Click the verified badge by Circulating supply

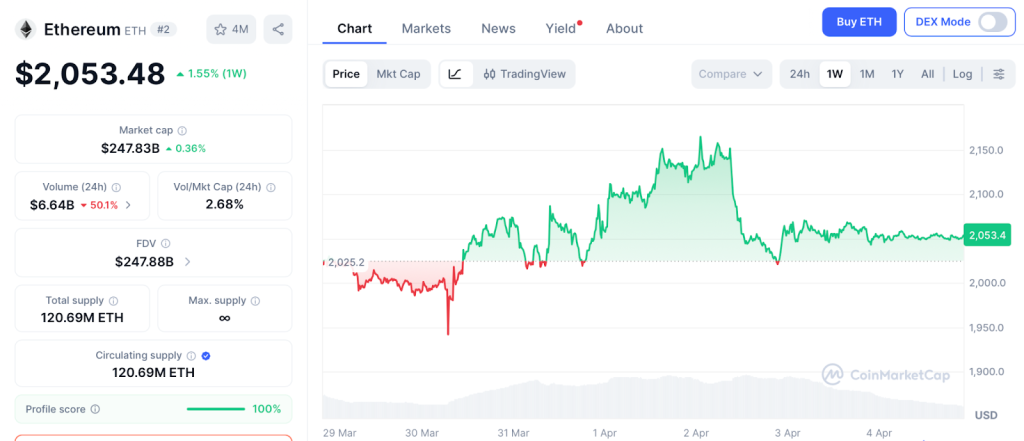pos(206,355)
